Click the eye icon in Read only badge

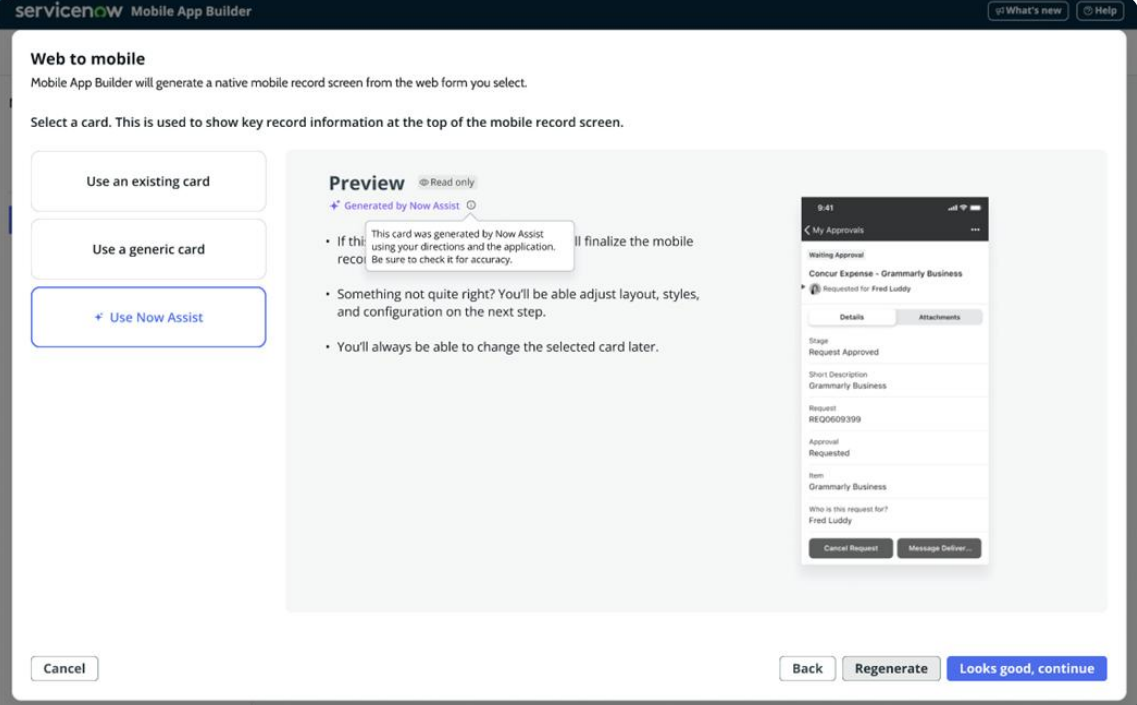pyautogui.click(x=424, y=183)
